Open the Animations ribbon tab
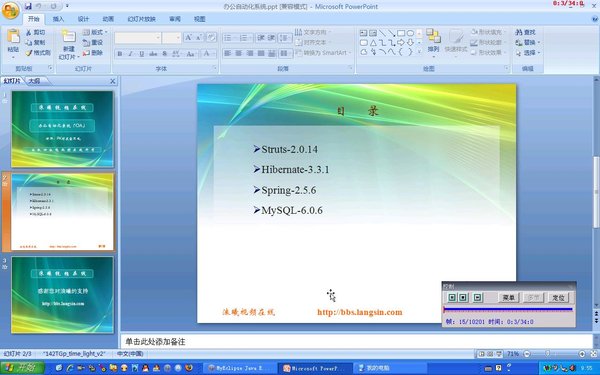Screen dimensions: 600x375 [108, 19]
